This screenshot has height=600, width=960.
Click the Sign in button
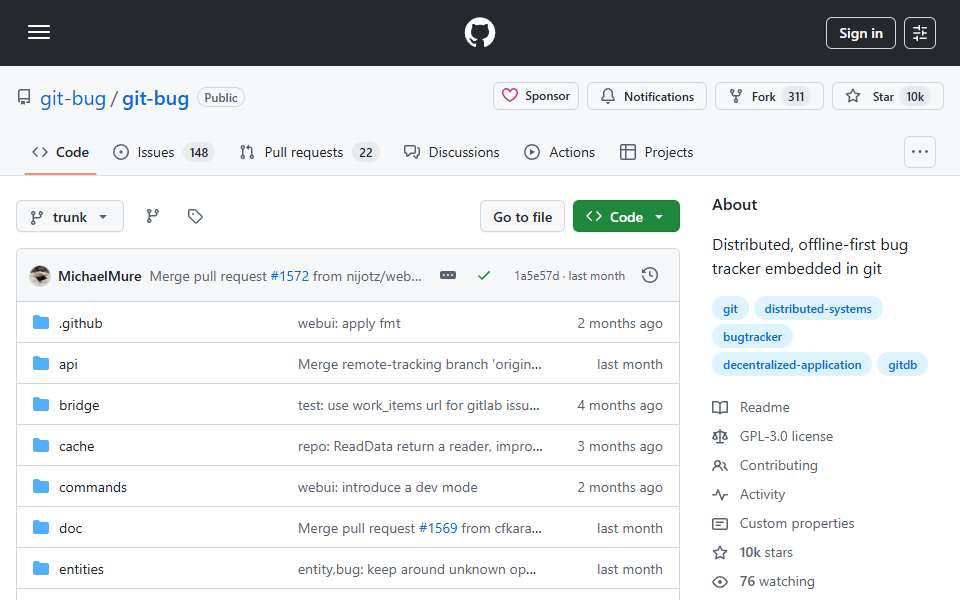[x=860, y=33]
